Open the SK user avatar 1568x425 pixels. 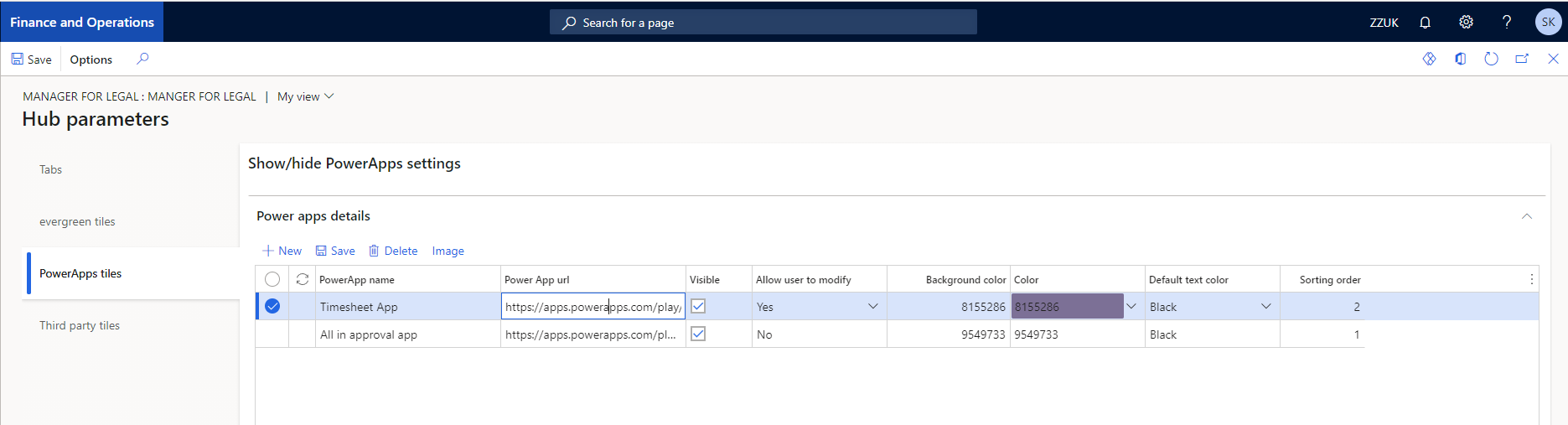(1548, 23)
